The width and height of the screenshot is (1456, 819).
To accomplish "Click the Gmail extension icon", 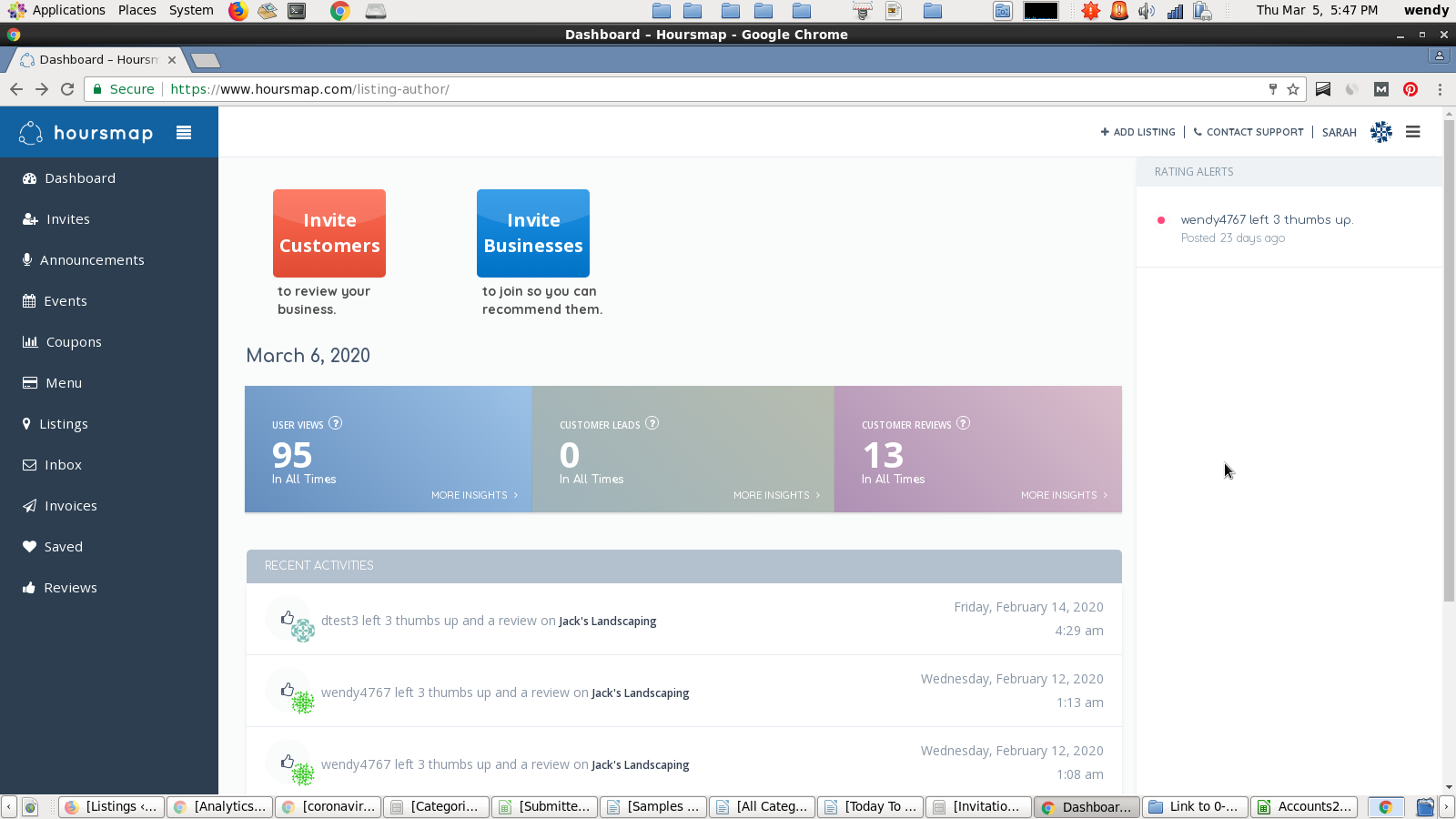I will coord(1381,89).
